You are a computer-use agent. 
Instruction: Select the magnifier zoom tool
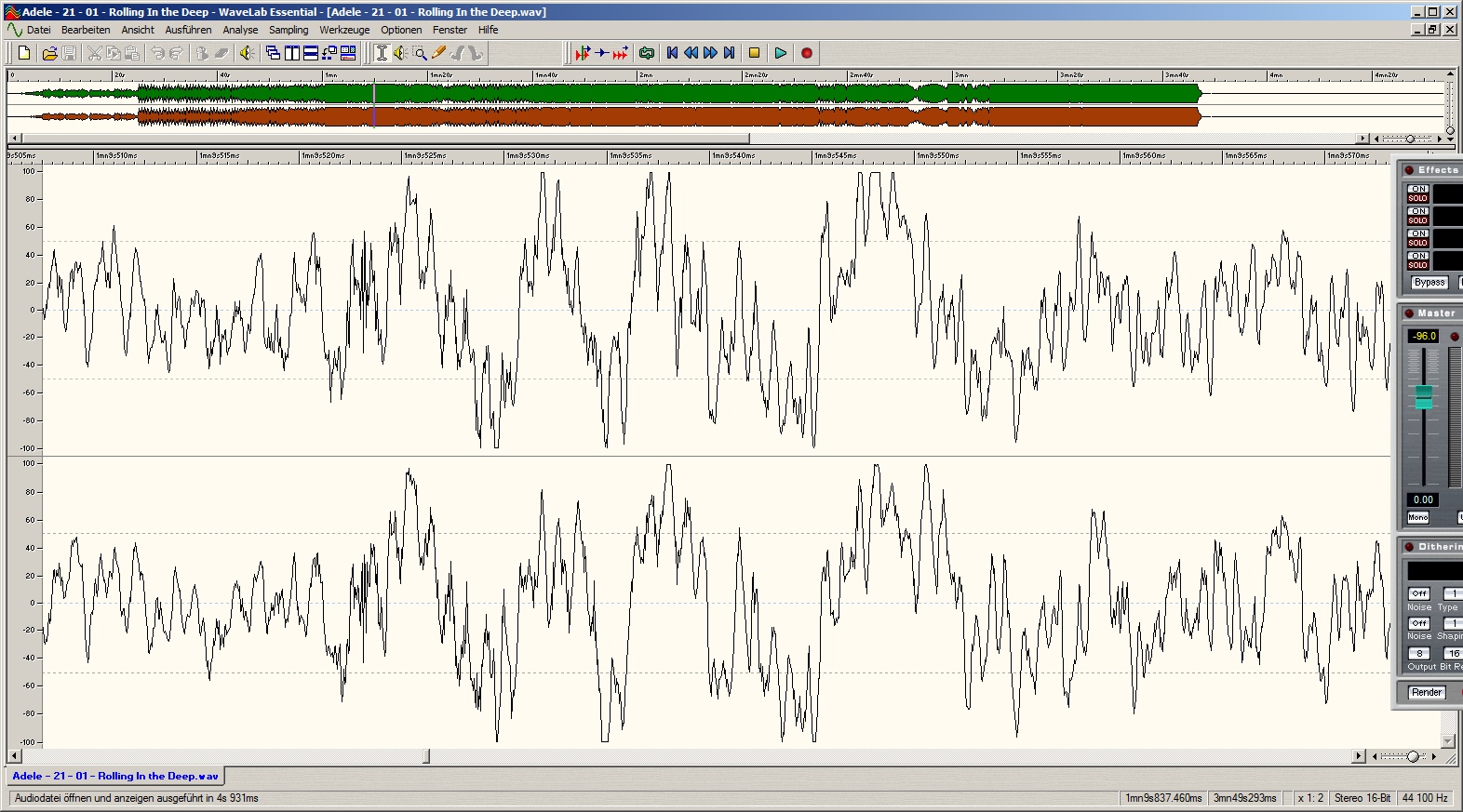click(420, 53)
